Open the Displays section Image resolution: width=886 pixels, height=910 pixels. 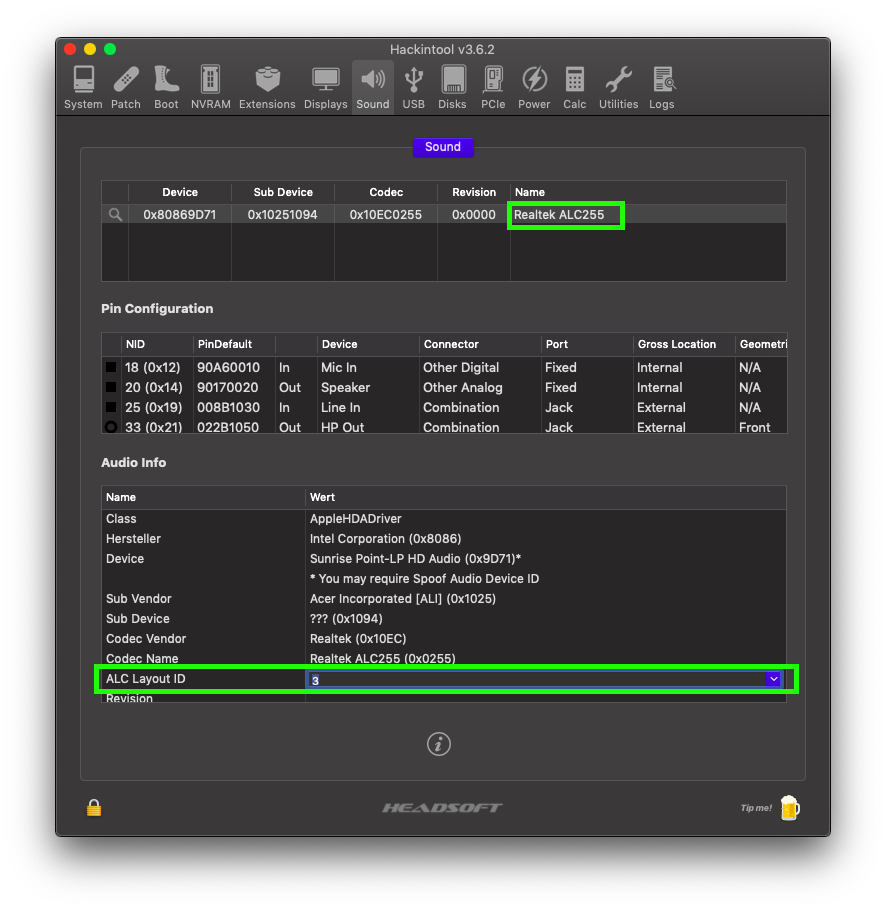(326, 87)
